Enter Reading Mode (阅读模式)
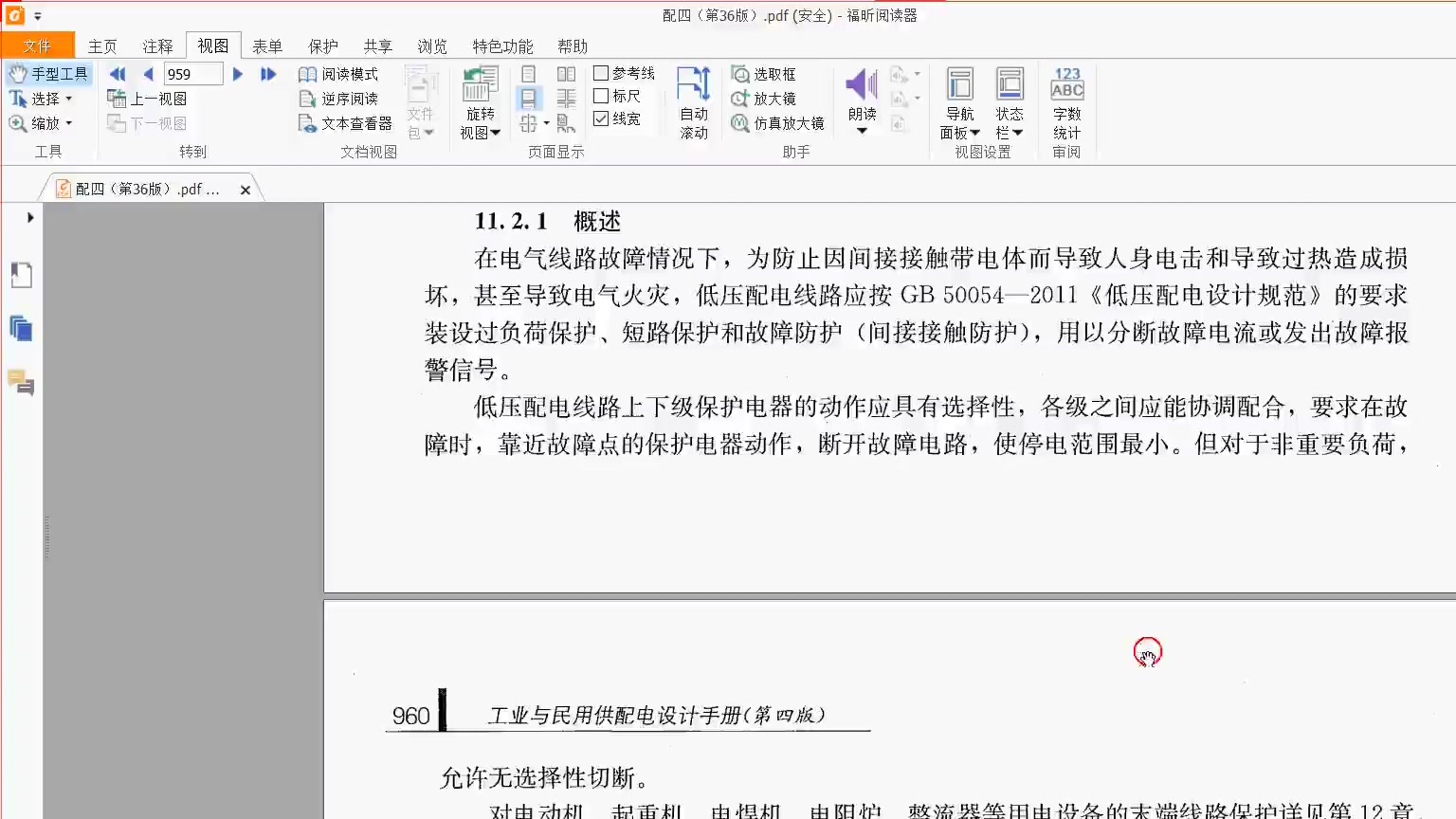Viewport: 1456px width, 819px height. click(x=338, y=74)
